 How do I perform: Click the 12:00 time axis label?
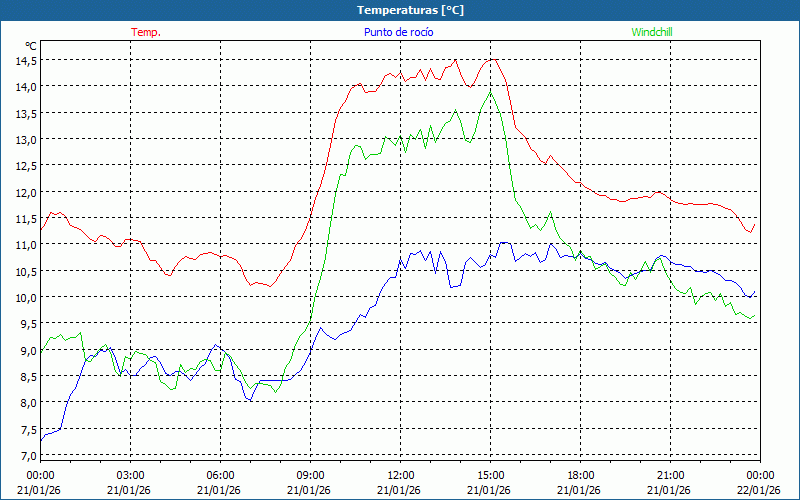click(x=400, y=475)
